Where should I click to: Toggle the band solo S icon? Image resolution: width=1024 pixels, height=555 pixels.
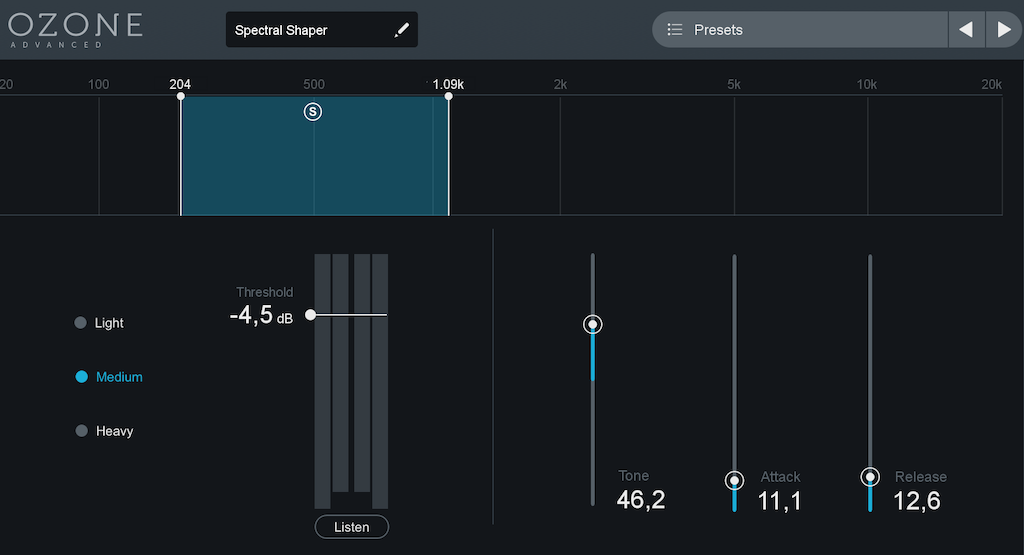[313, 112]
